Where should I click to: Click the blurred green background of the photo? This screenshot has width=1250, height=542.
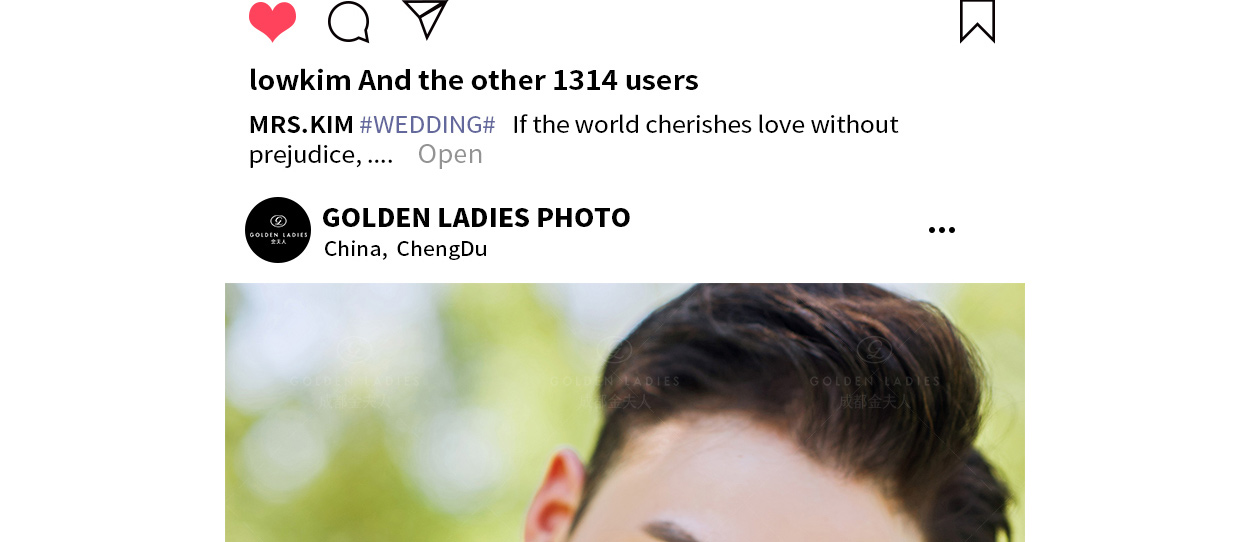350,470
